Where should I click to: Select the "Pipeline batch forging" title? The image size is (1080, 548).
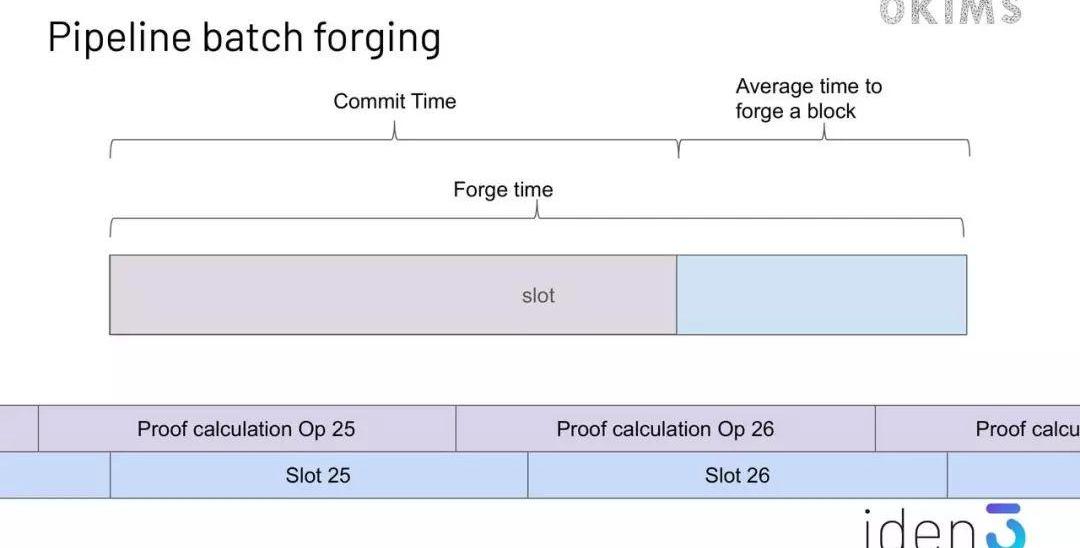click(244, 38)
